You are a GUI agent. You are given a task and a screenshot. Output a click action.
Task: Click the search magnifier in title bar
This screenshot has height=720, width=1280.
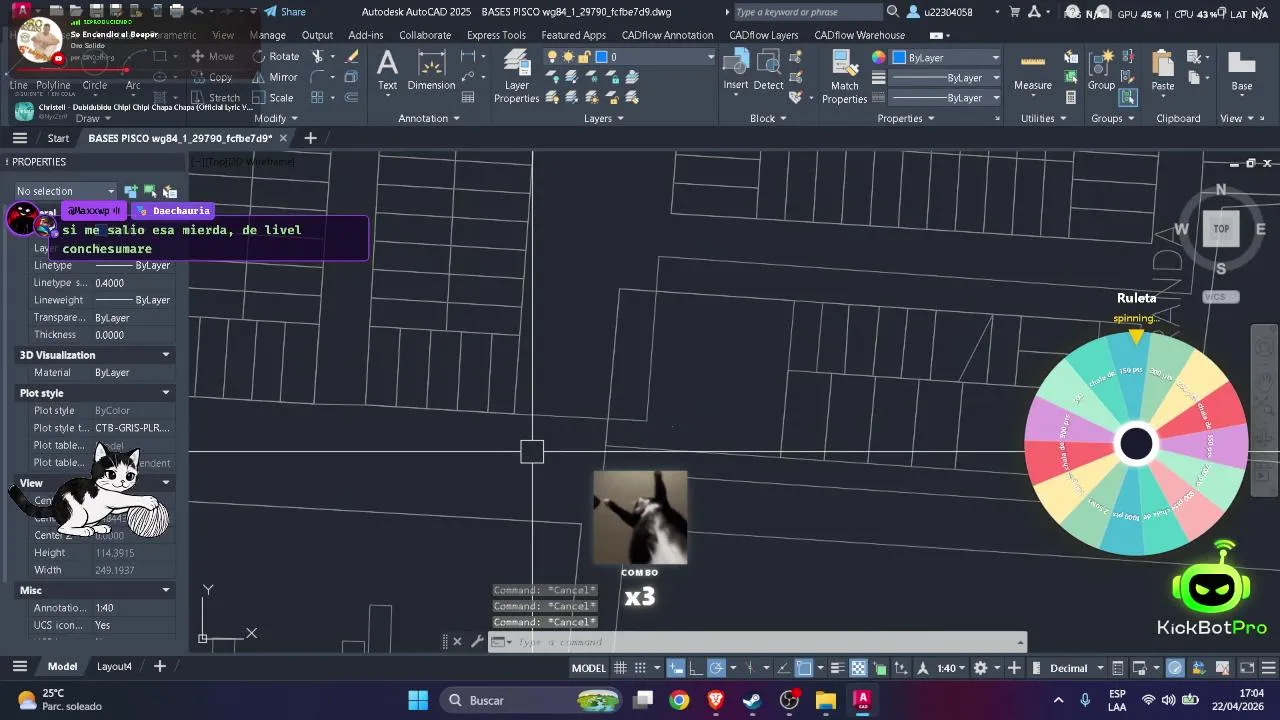click(x=892, y=12)
